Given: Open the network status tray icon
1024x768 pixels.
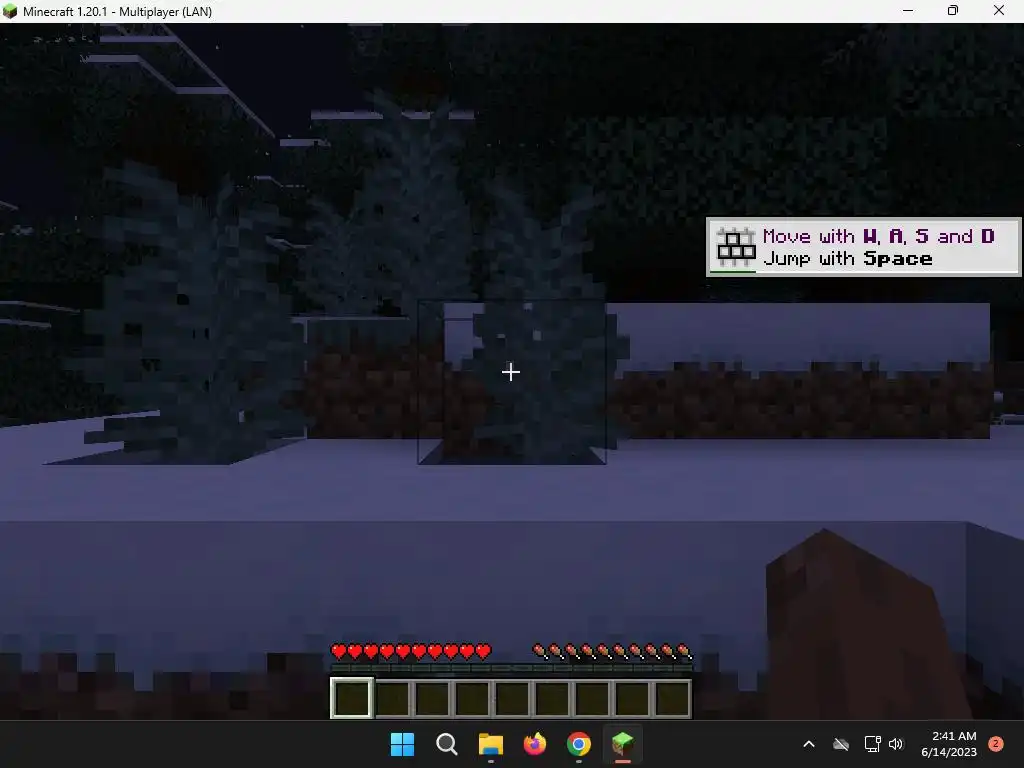Looking at the screenshot, I should [x=872, y=744].
